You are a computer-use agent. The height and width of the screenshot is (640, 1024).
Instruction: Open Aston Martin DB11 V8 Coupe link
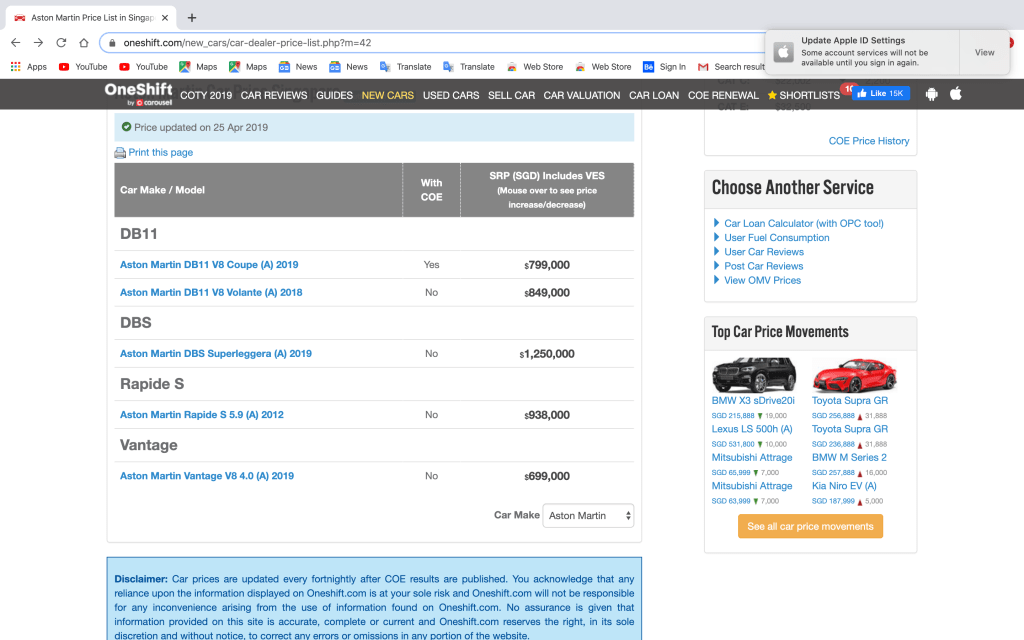click(209, 265)
